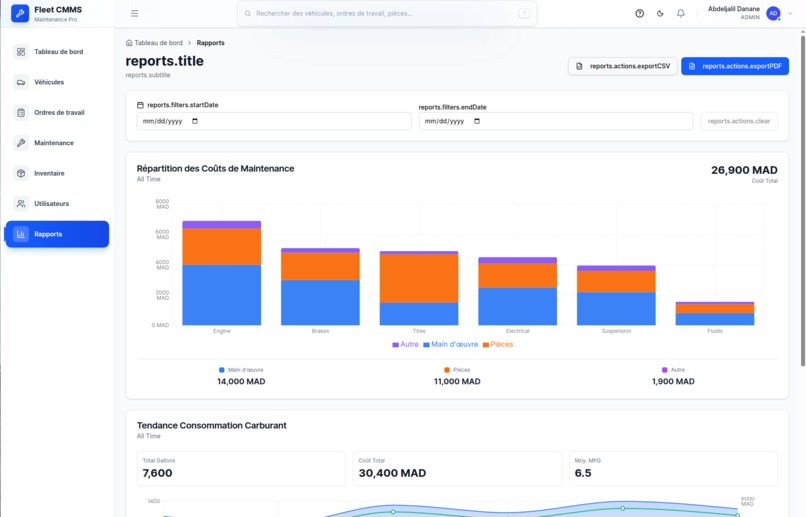The height and width of the screenshot is (517, 806).
Task: Open notifications bell icon
Action: (681, 13)
